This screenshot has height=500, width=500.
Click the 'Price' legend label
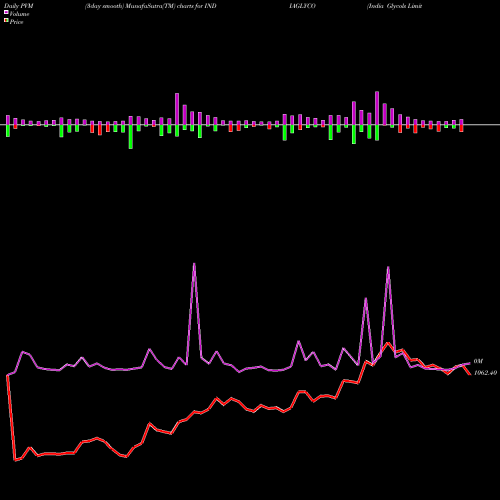click(x=16, y=22)
